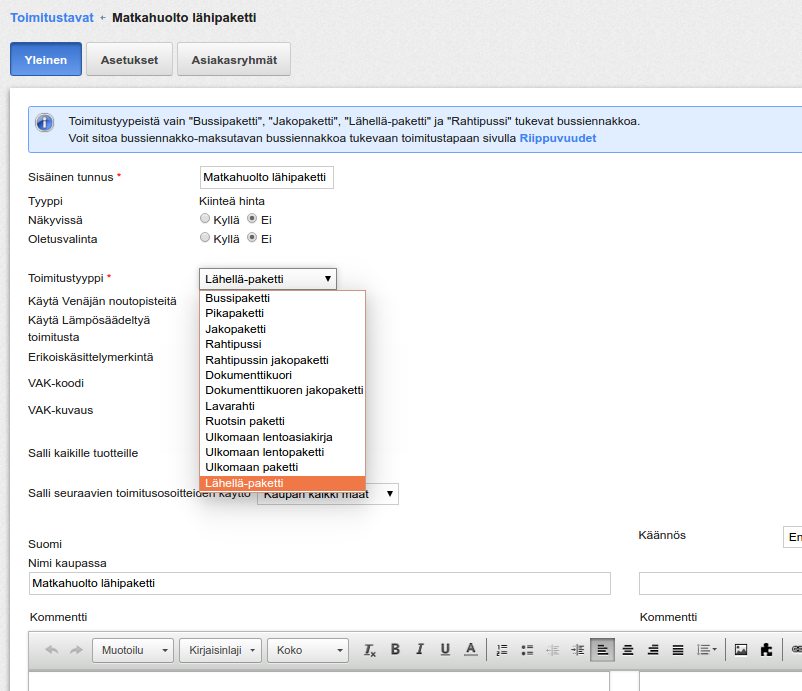This screenshot has height=691, width=802.
Task: Edit the Sisäinen tunnus field
Action: pyautogui.click(x=266, y=177)
